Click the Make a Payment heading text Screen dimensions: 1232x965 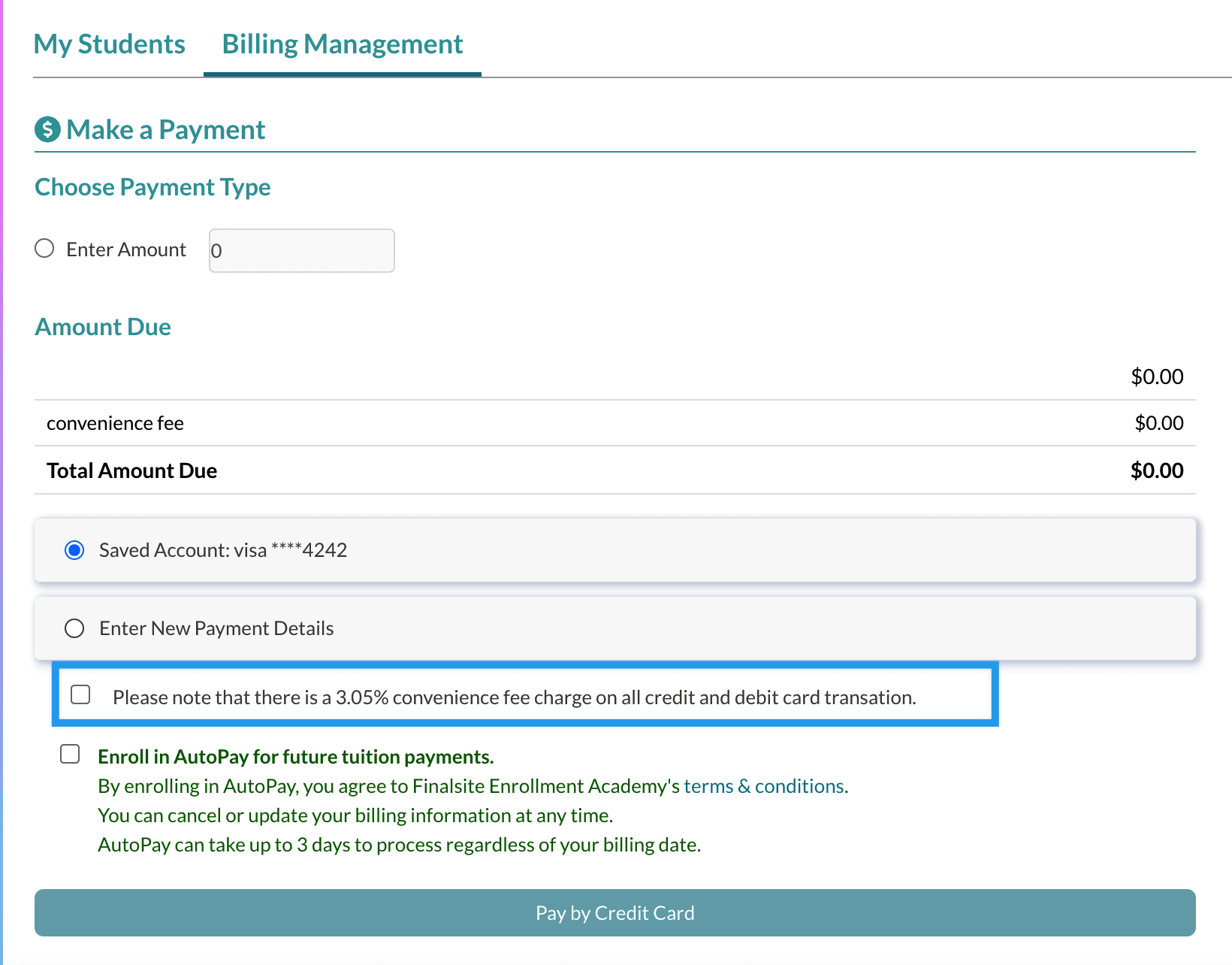tap(166, 130)
